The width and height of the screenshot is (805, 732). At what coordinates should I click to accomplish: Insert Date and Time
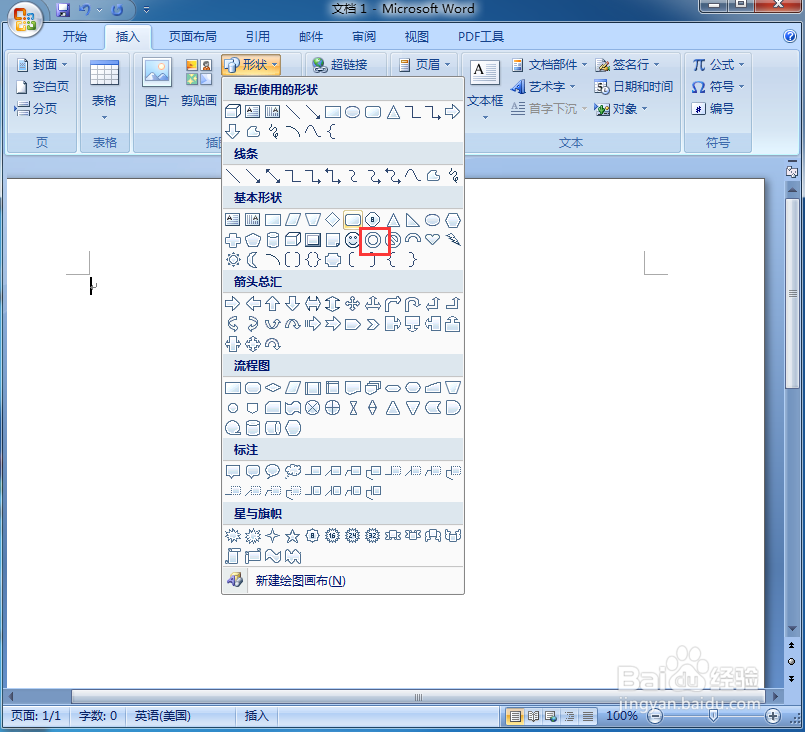click(633, 87)
